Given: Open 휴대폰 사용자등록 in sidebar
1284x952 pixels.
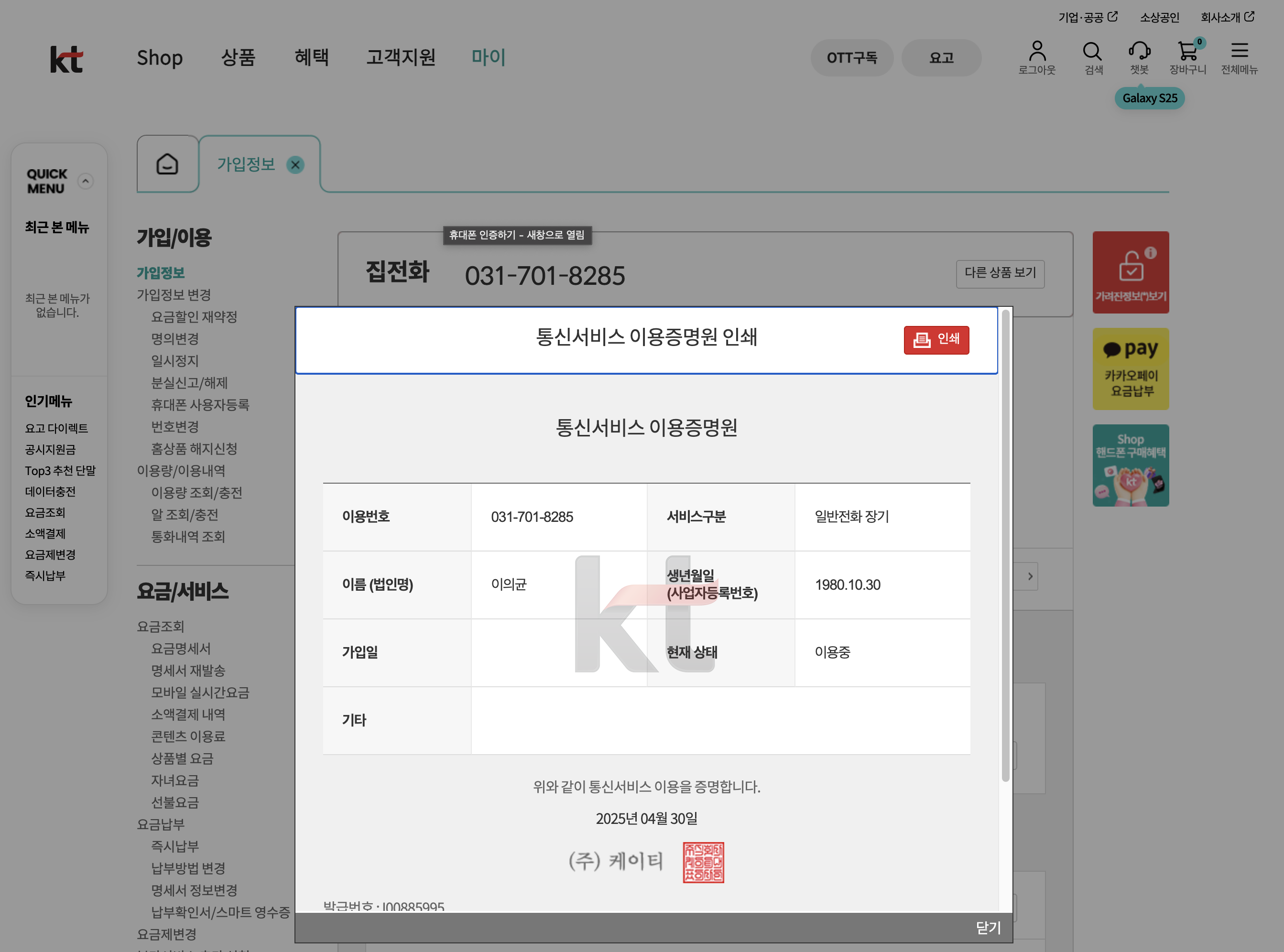Looking at the screenshot, I should 200,405.
